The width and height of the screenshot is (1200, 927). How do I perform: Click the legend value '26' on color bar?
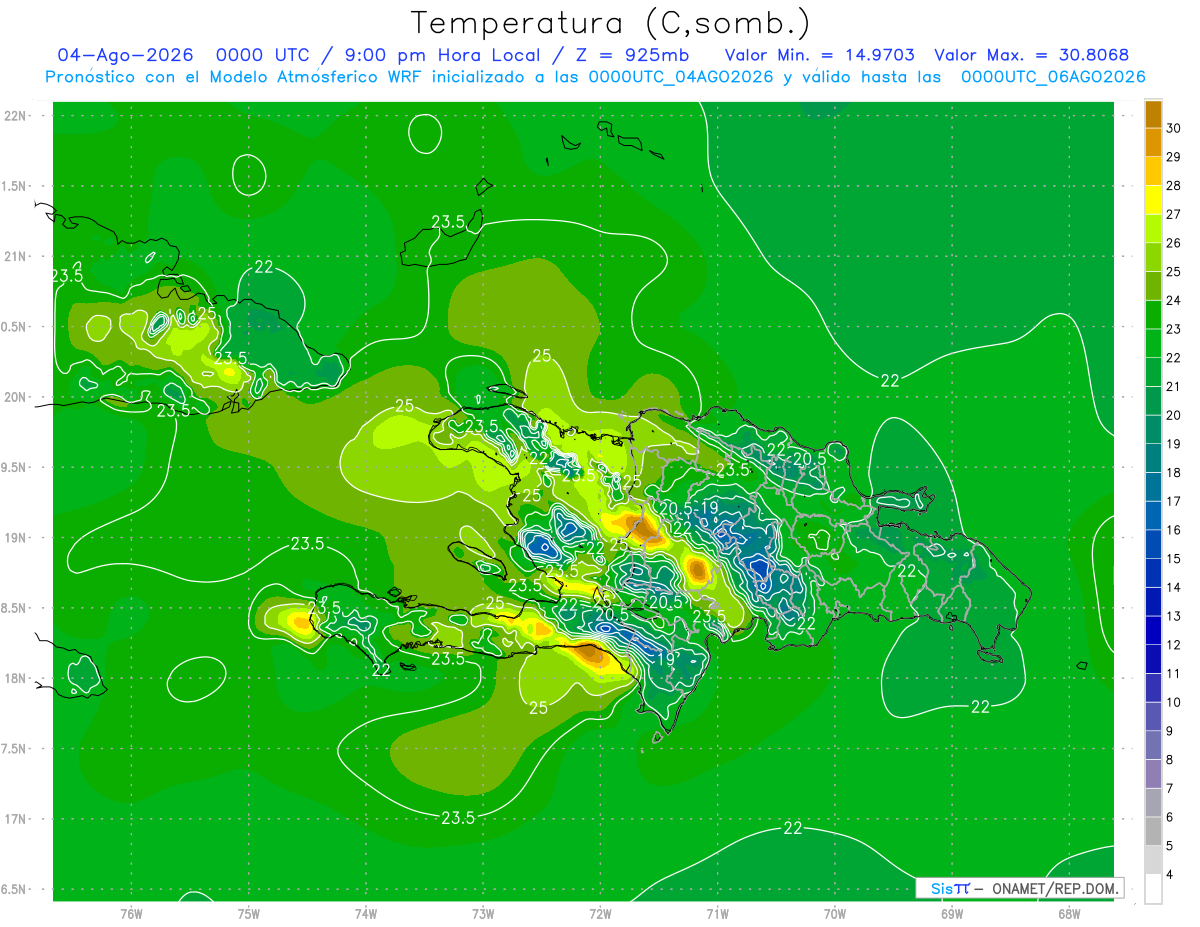pos(1174,243)
